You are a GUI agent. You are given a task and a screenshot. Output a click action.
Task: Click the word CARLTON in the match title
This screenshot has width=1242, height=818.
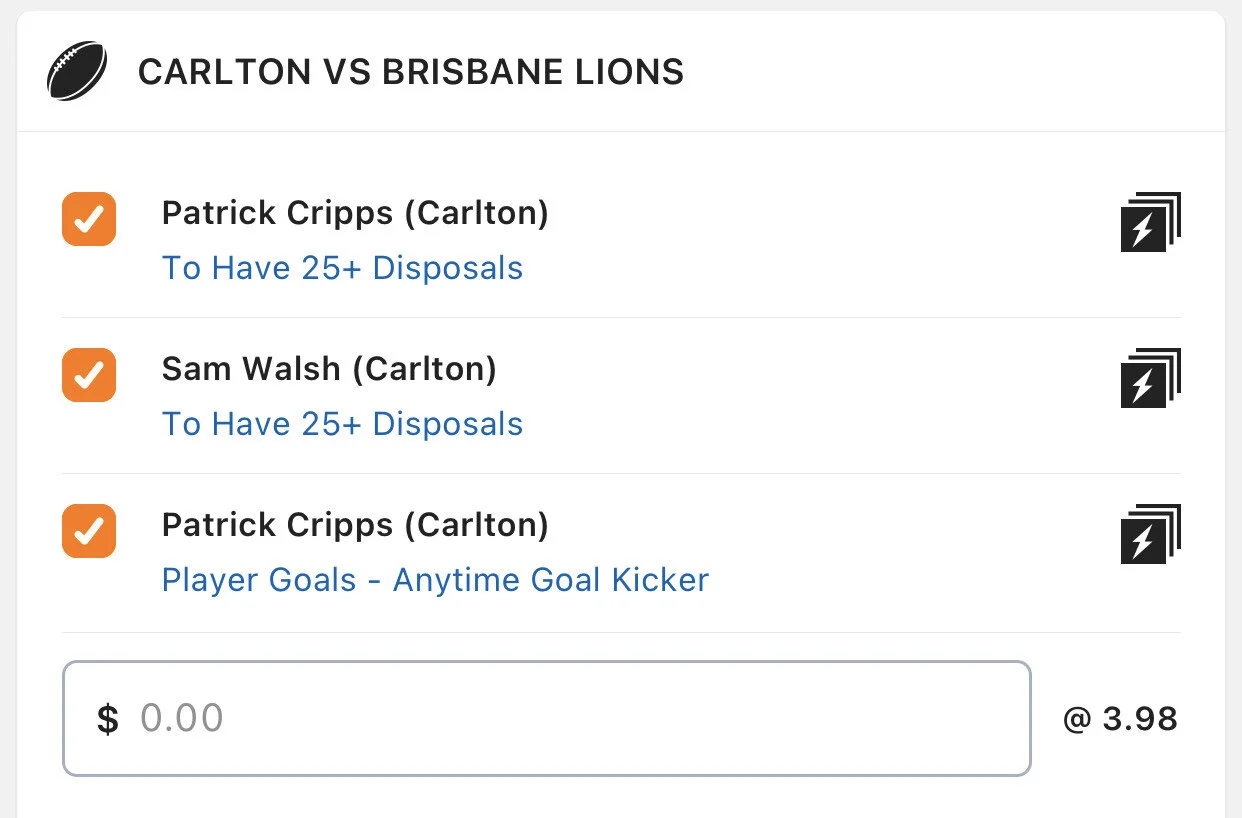point(210,72)
